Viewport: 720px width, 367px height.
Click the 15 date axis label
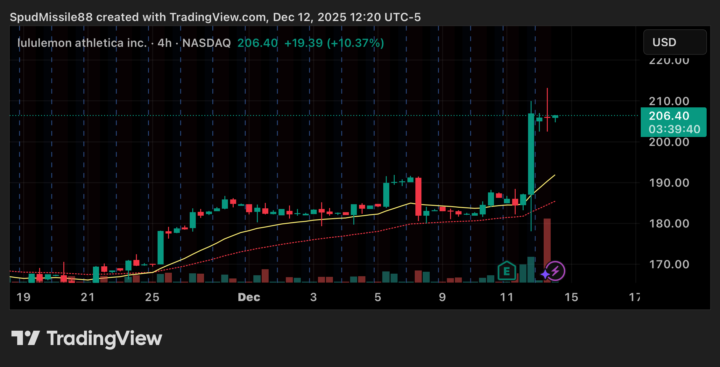tap(571, 297)
